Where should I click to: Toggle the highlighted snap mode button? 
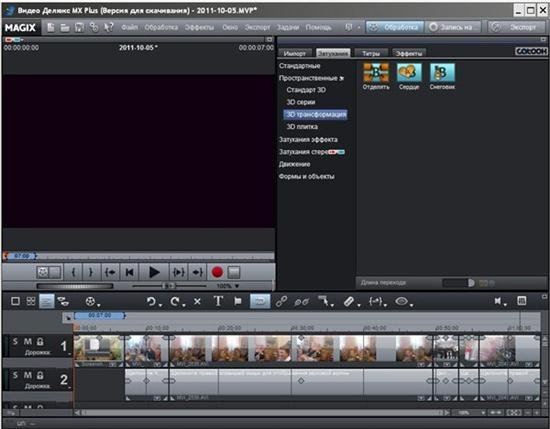pyautogui.click(x=260, y=301)
